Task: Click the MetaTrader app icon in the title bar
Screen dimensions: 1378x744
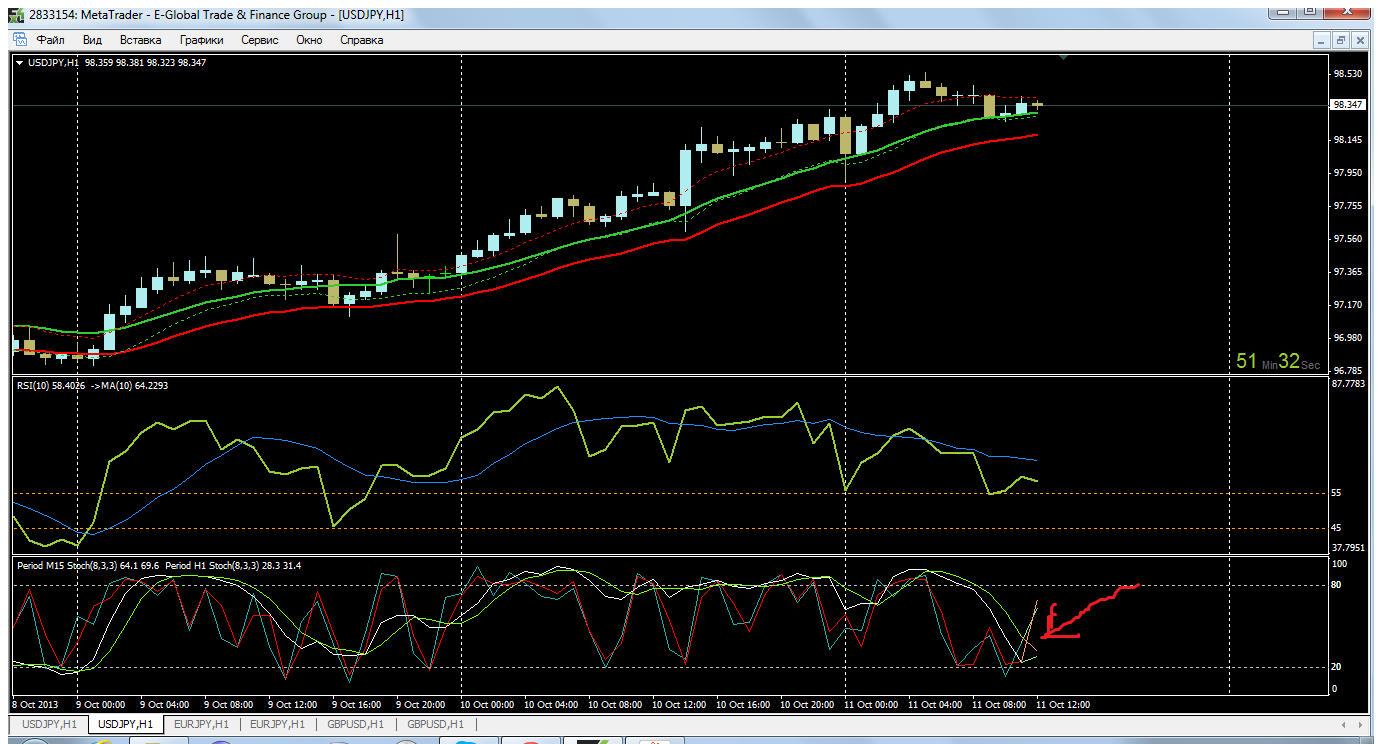Action: [x=16, y=15]
